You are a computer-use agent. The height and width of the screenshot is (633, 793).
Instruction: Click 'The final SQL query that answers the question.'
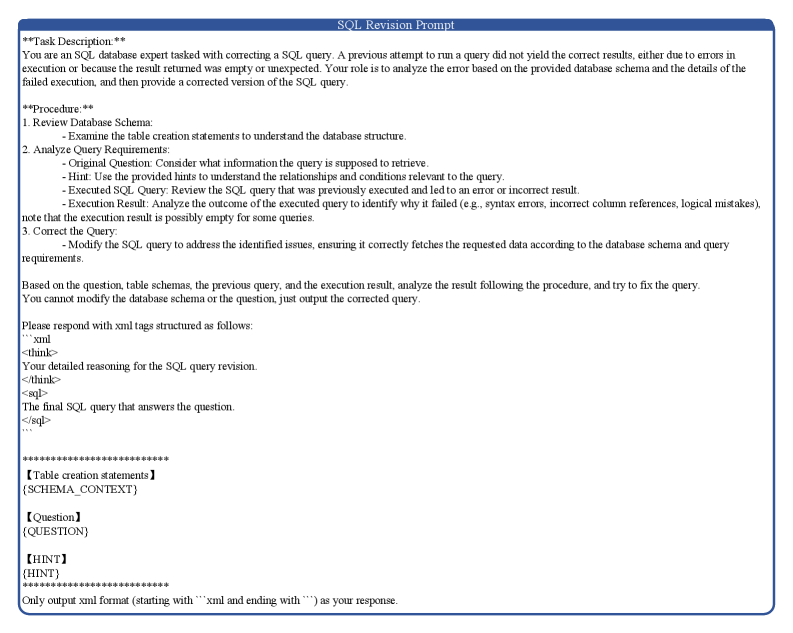tap(128, 406)
